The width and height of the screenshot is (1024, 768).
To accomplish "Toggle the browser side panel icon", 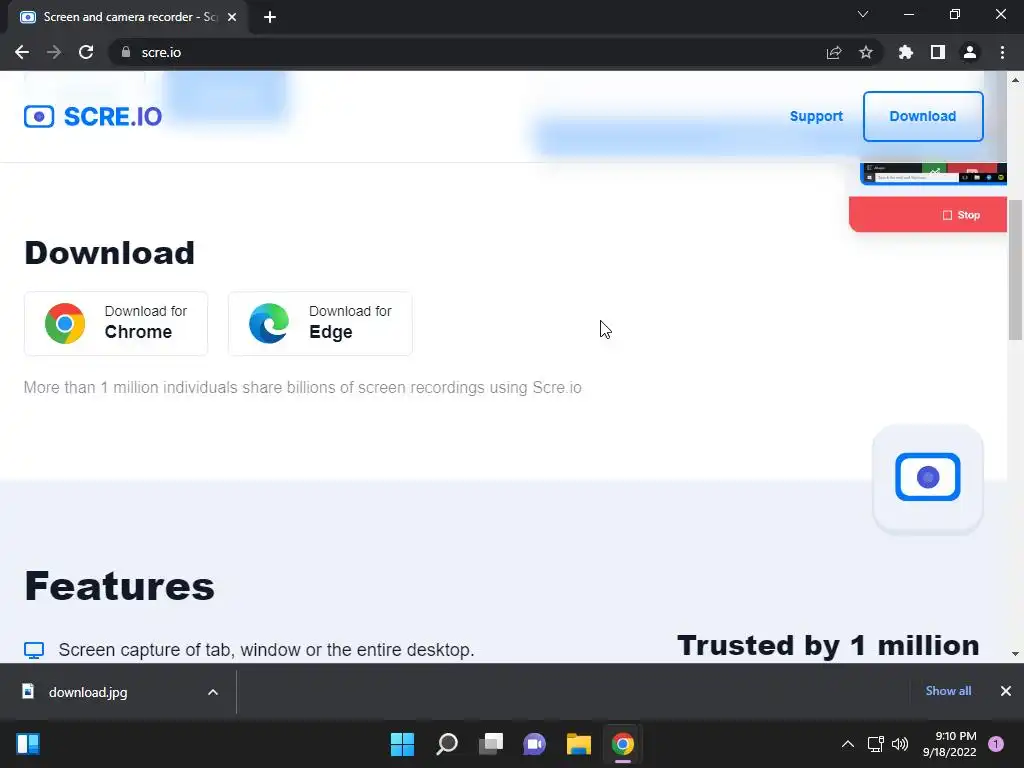I will tap(938, 52).
